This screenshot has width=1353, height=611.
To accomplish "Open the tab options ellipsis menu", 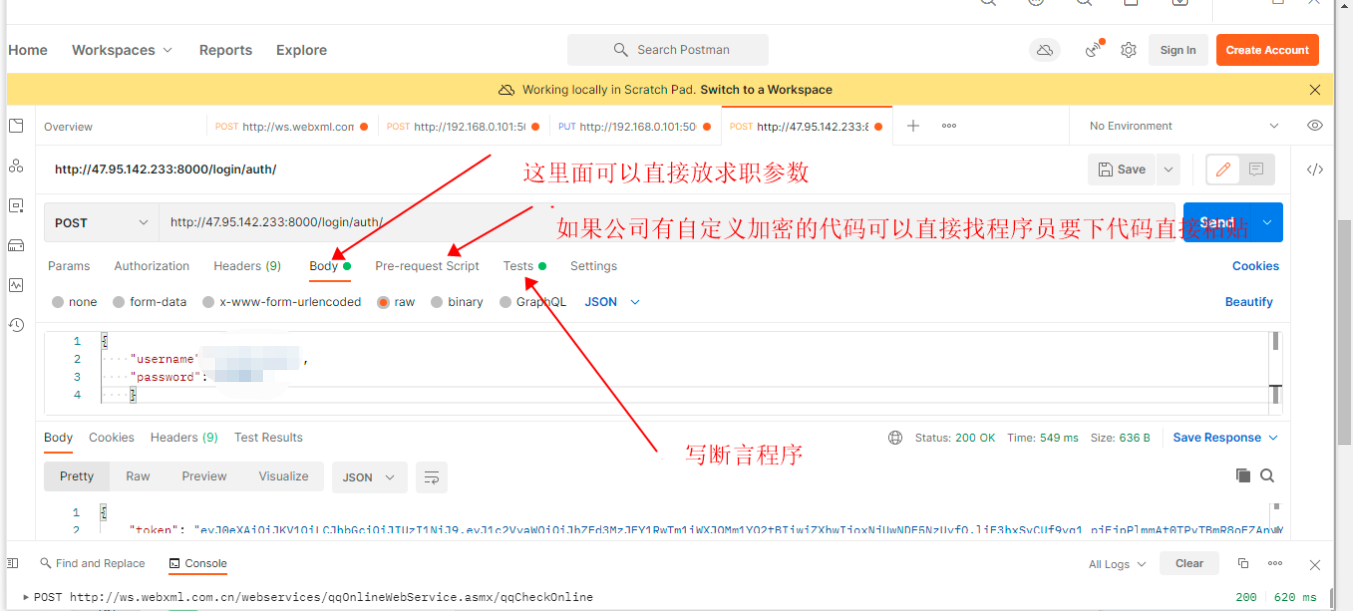I will [x=949, y=126].
